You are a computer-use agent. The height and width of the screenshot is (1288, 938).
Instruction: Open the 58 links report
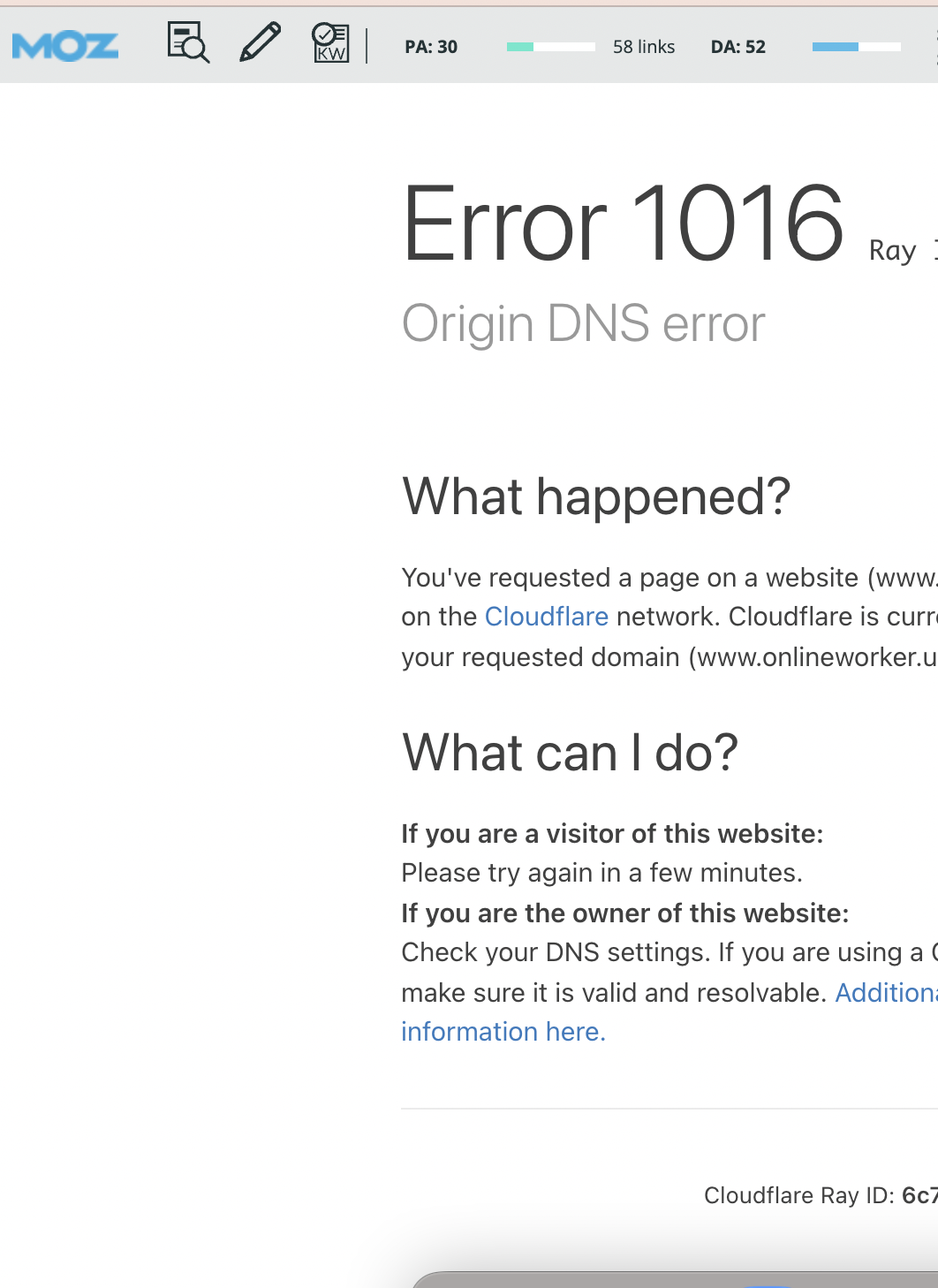coord(644,47)
